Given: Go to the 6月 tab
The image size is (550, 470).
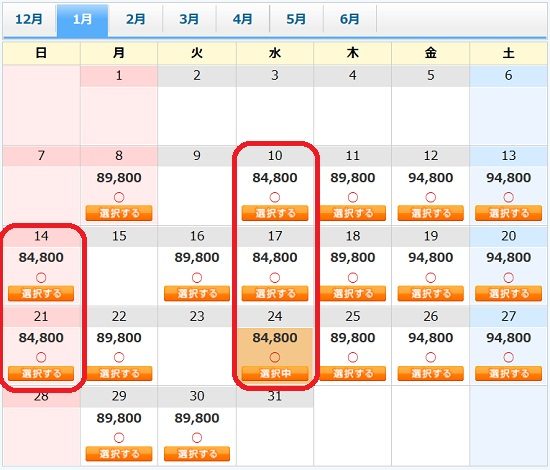Looking at the screenshot, I should (x=350, y=19).
